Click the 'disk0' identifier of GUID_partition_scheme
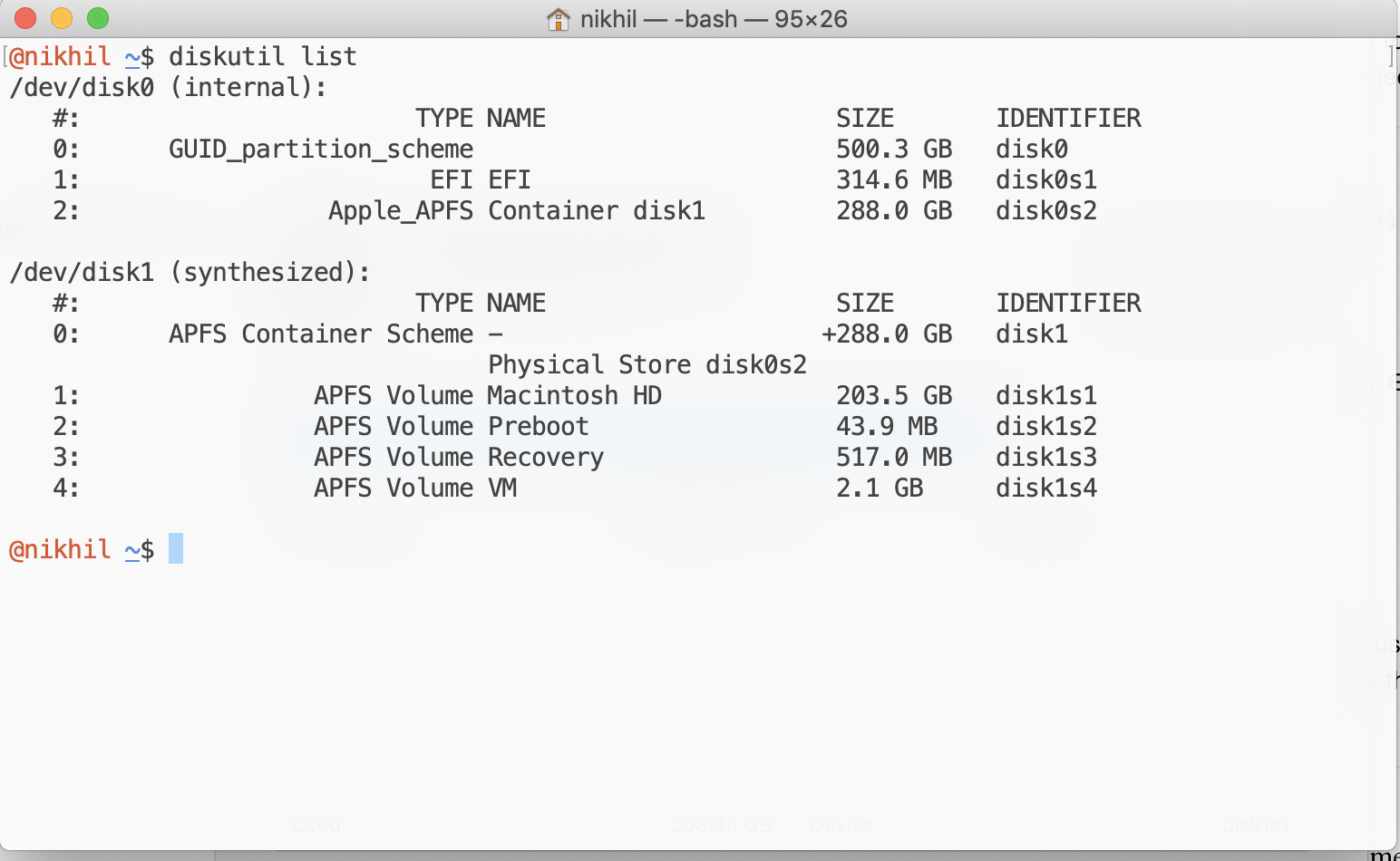This screenshot has width=1400, height=861. 1032,149
